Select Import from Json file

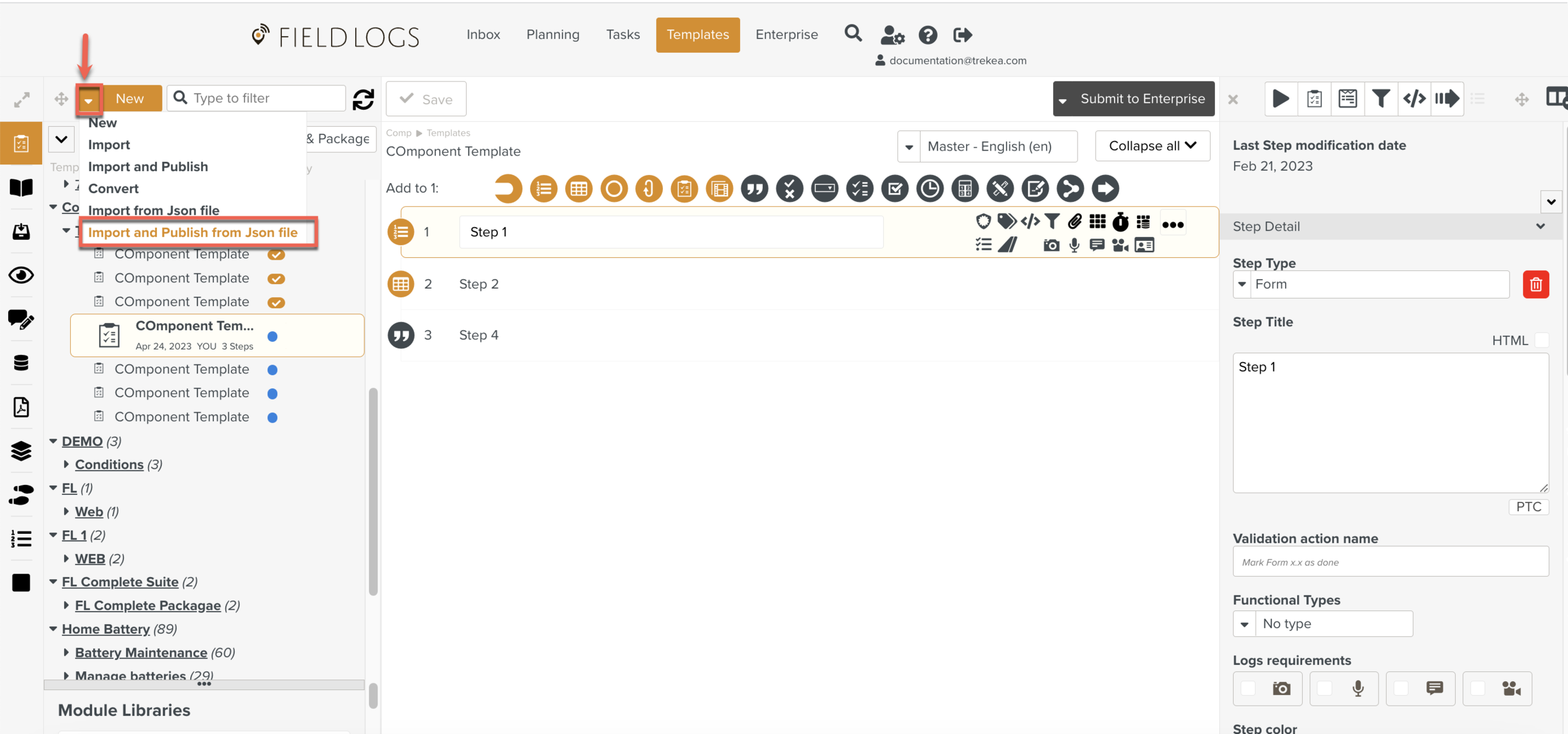coord(154,211)
